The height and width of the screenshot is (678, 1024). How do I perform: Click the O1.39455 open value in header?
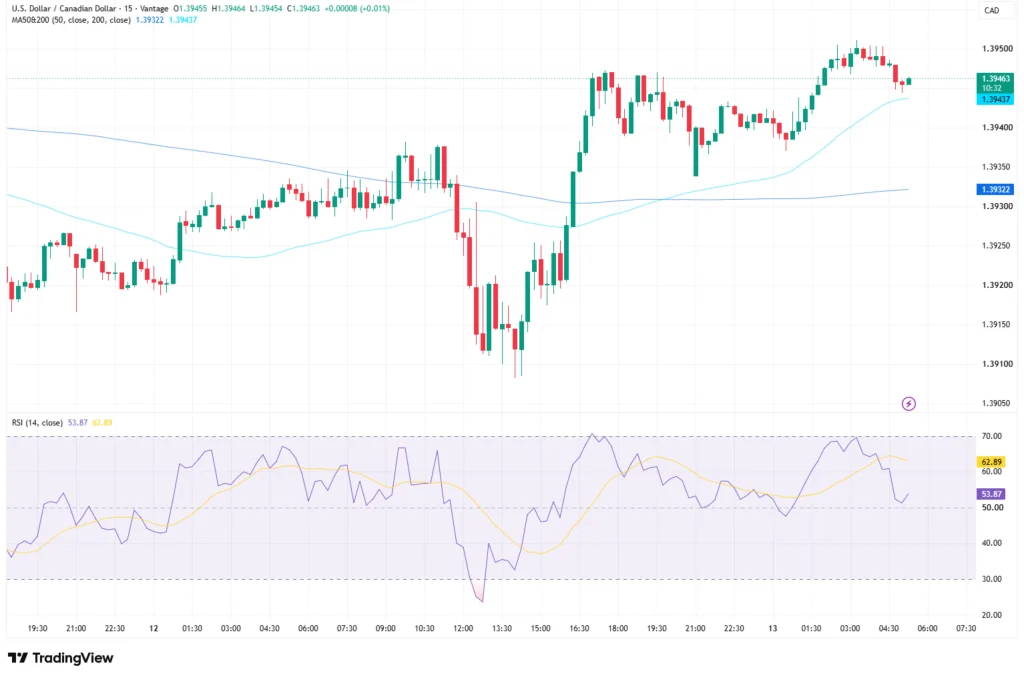[x=190, y=8]
